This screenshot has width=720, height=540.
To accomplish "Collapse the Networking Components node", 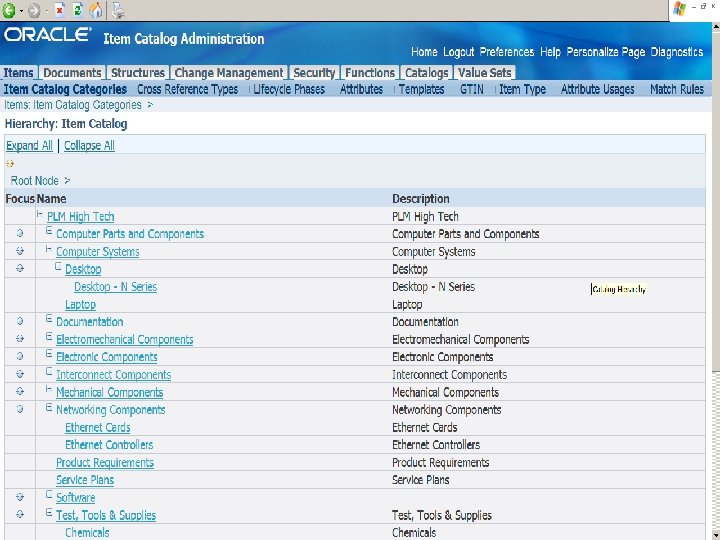I will point(49,407).
